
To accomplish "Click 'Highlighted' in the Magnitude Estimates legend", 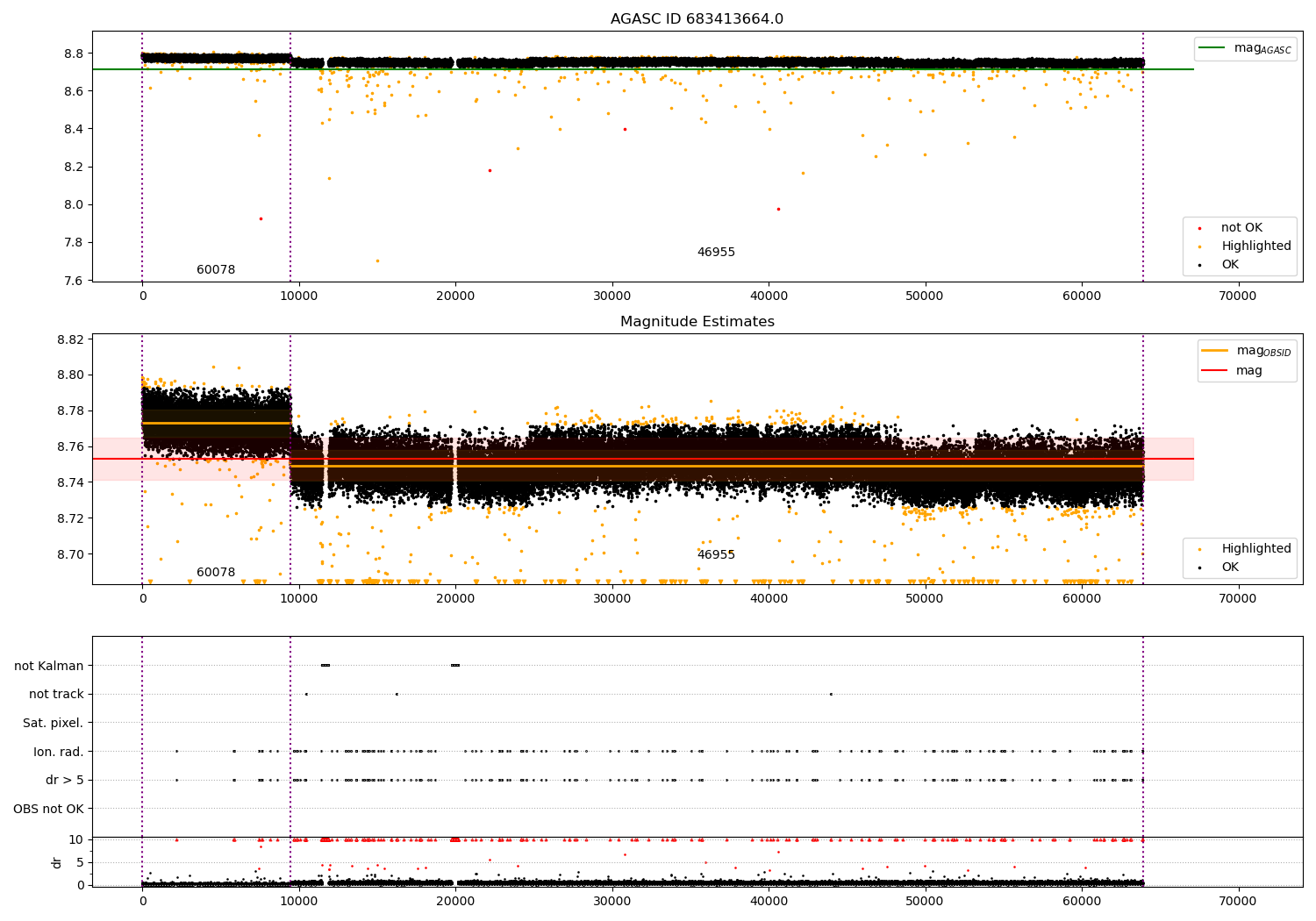I will (1256, 548).
